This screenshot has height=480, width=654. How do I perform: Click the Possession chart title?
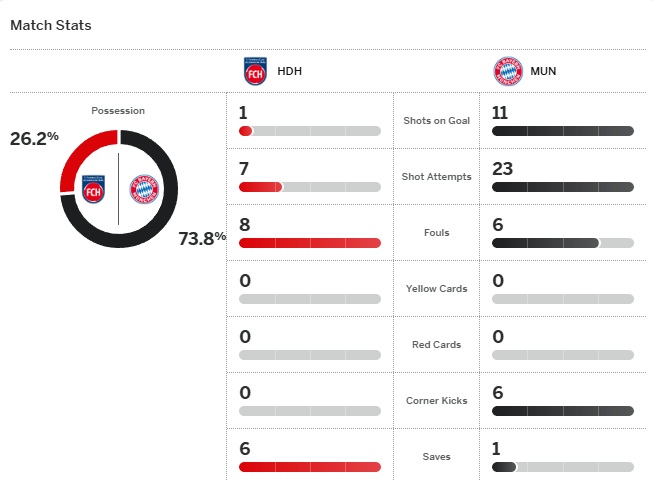click(118, 111)
